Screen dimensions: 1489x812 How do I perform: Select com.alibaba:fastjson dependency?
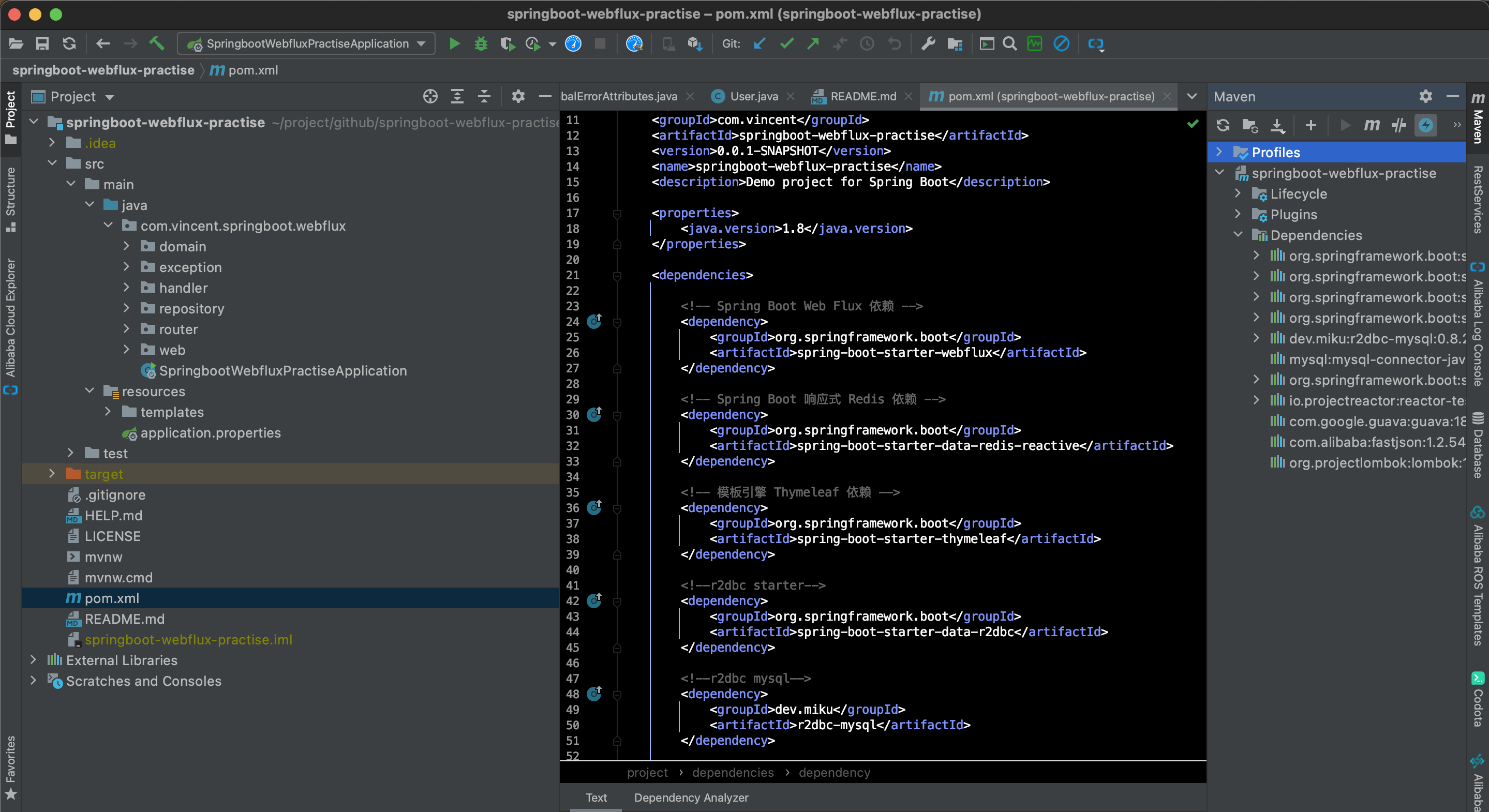[x=1367, y=442]
